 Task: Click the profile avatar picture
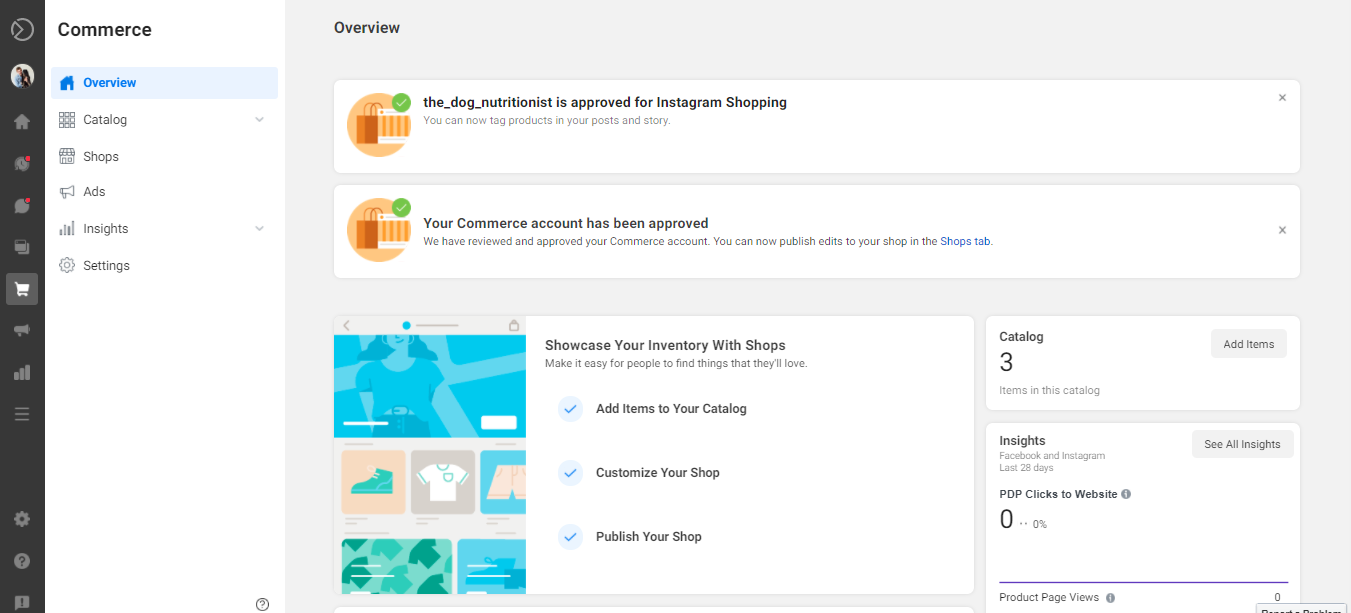click(x=22, y=75)
